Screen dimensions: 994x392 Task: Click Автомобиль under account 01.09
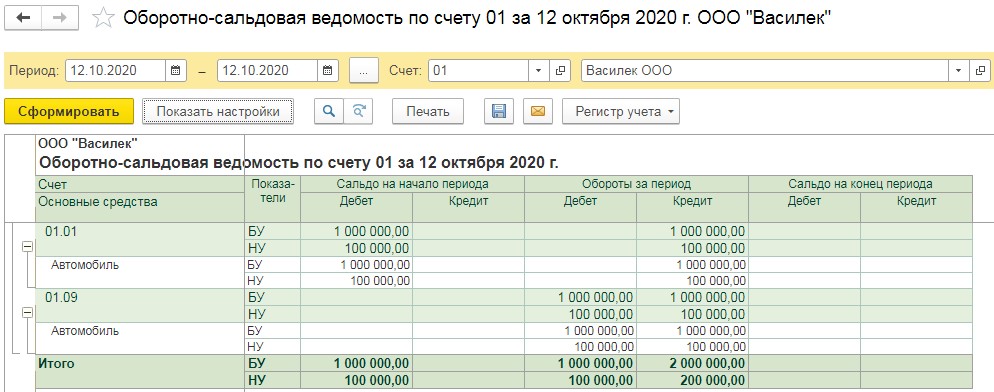click(x=85, y=330)
